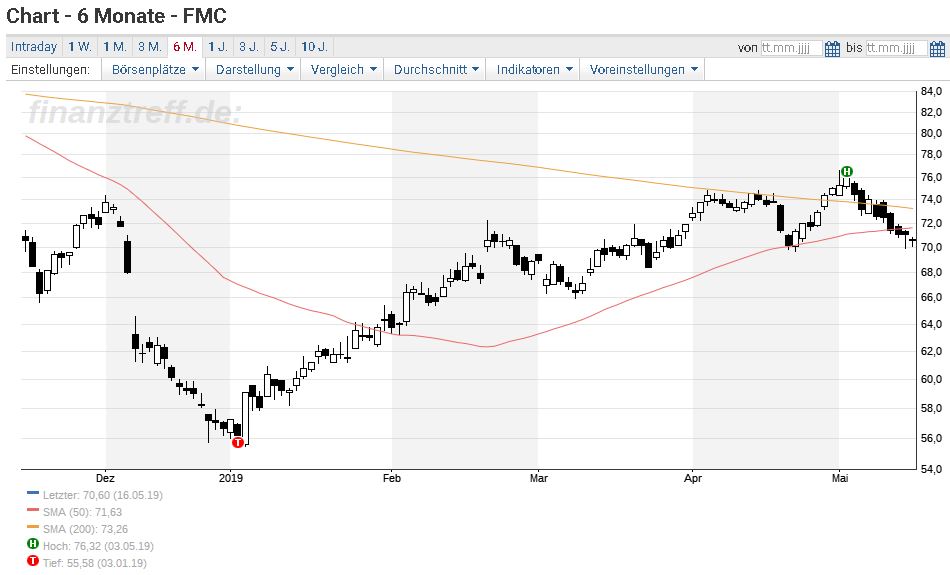Click the Einstellungen: label
This screenshot has width=950, height=575.
click(50, 70)
